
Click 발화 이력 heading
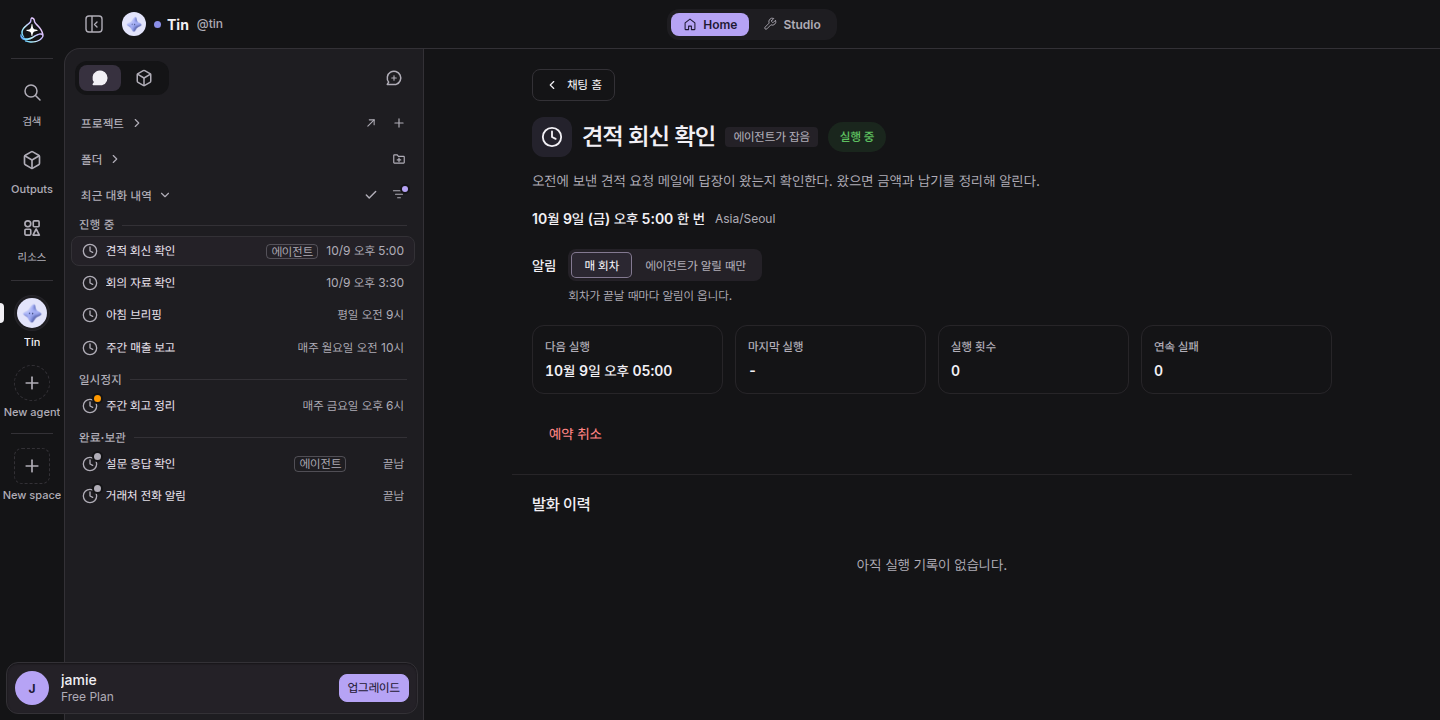[561, 504]
